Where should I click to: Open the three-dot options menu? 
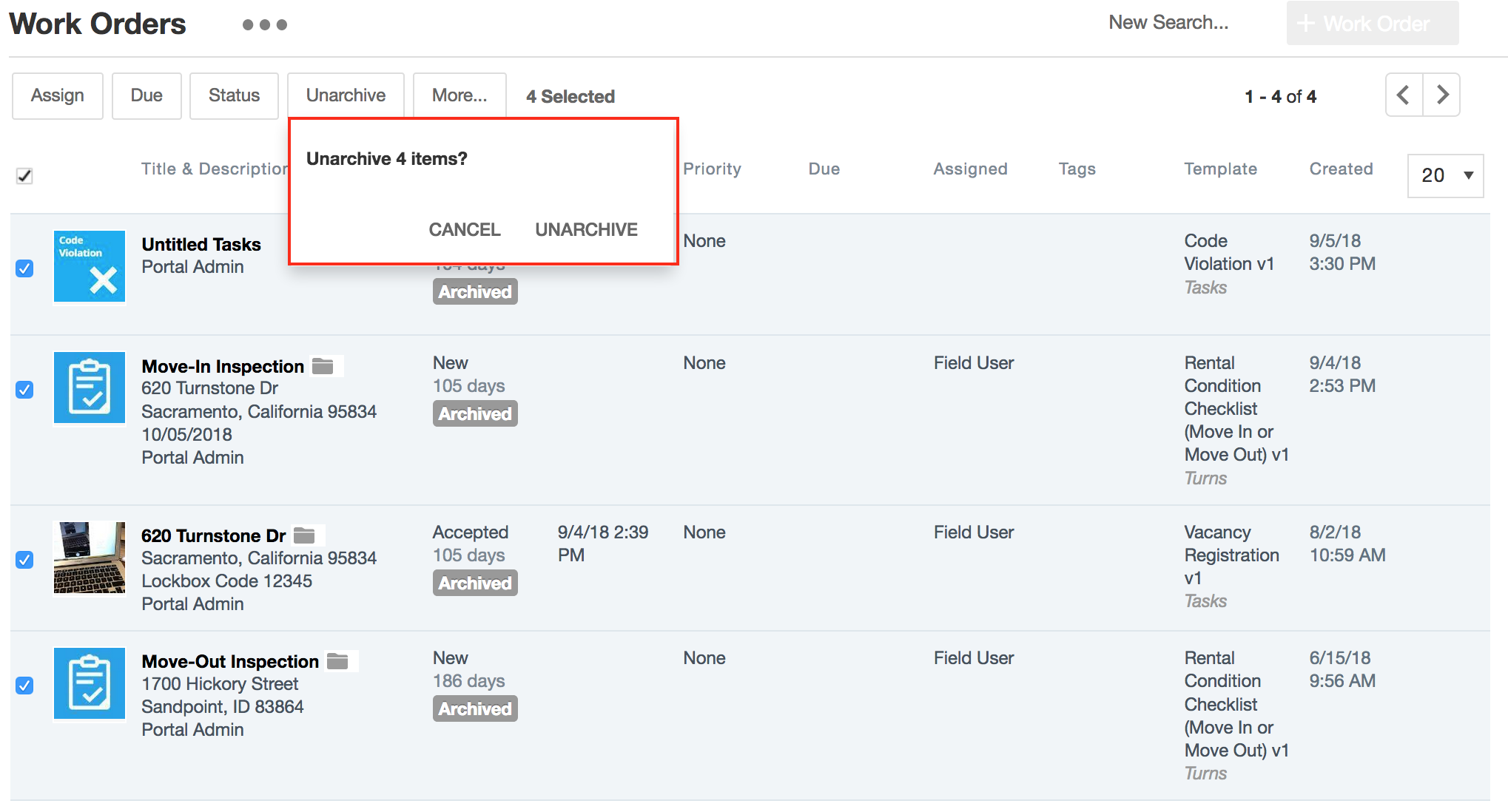(x=264, y=25)
